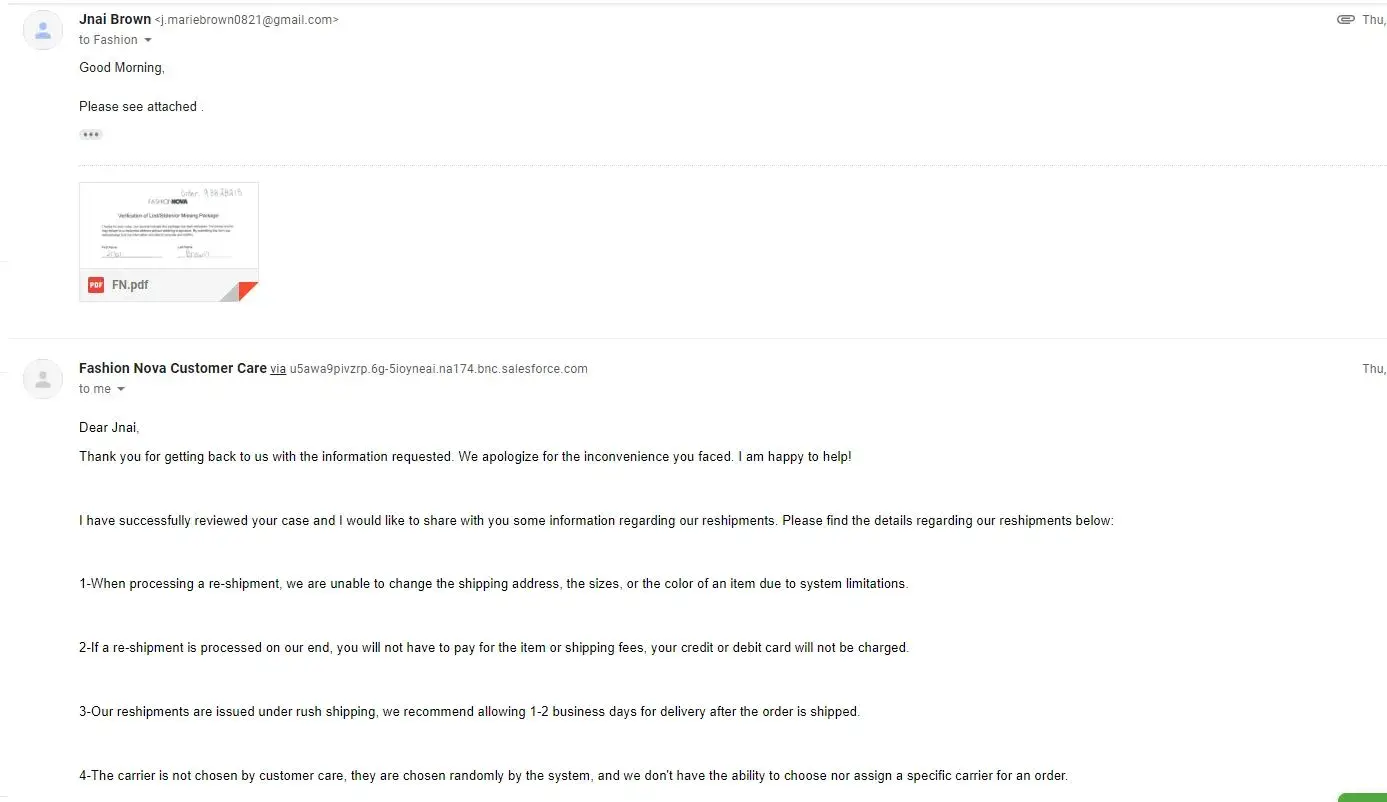Click the "Please see attached" message text

(x=140, y=106)
